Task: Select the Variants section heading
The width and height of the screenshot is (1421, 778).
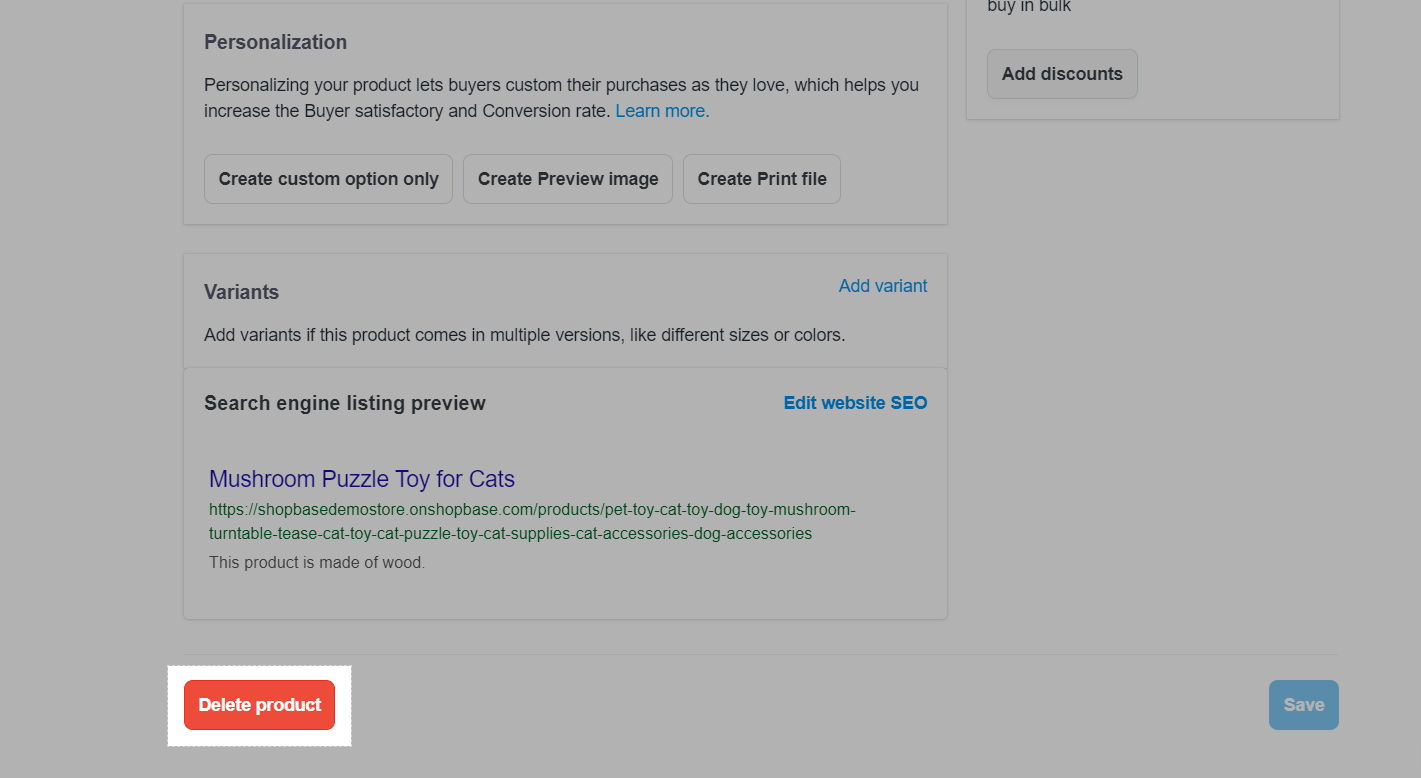Action: coord(241,292)
